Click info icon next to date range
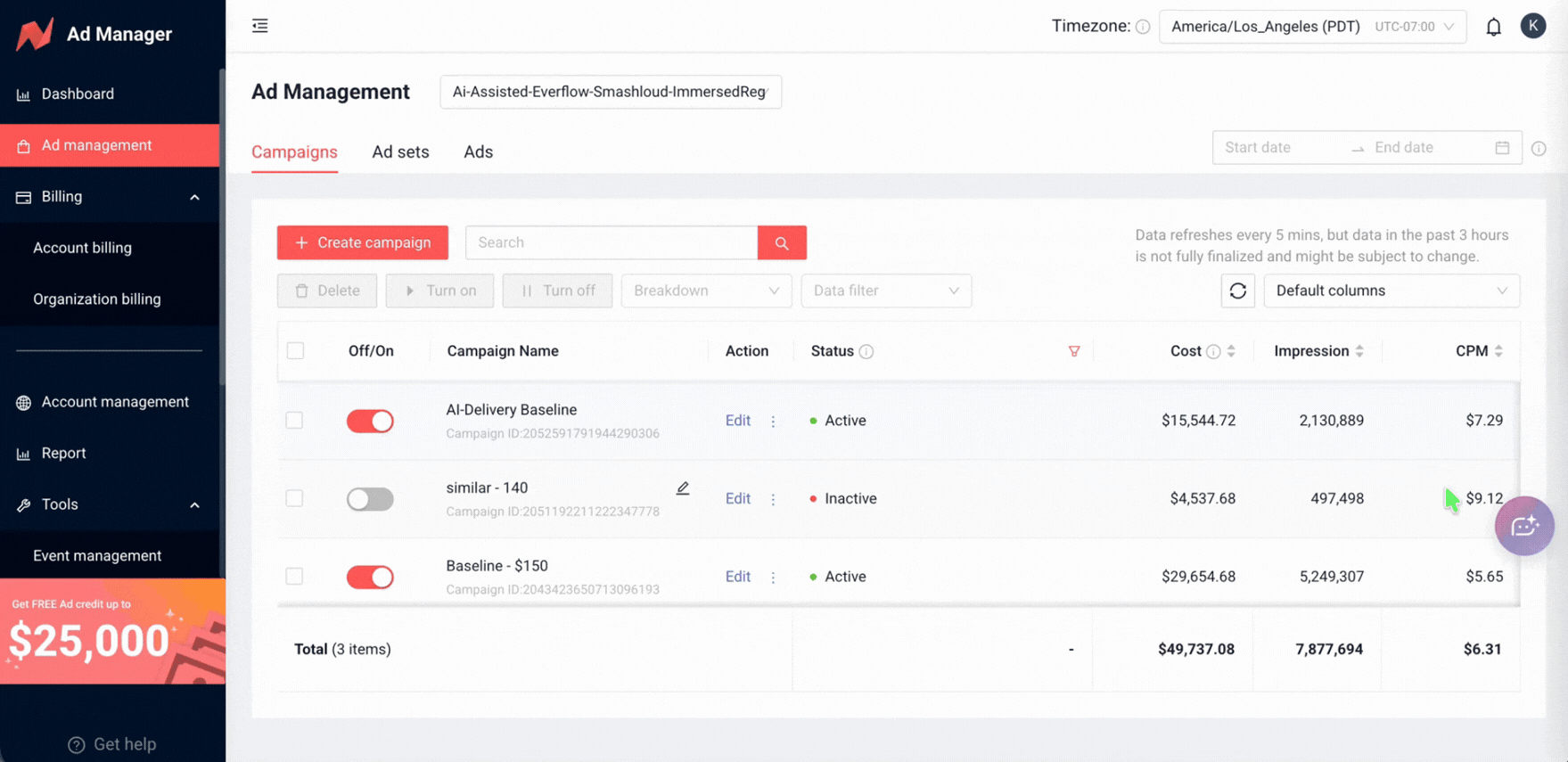 click(x=1539, y=149)
